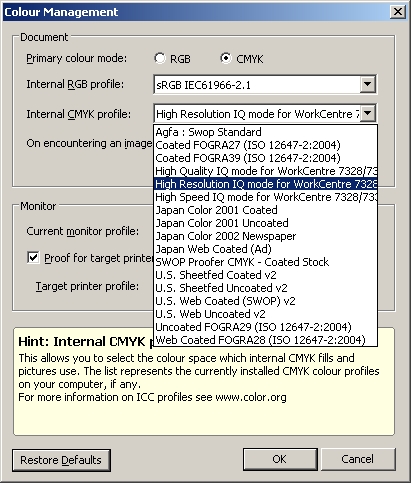
Task: Choose Agfa : Swop Standard profile
Action: 265,132
